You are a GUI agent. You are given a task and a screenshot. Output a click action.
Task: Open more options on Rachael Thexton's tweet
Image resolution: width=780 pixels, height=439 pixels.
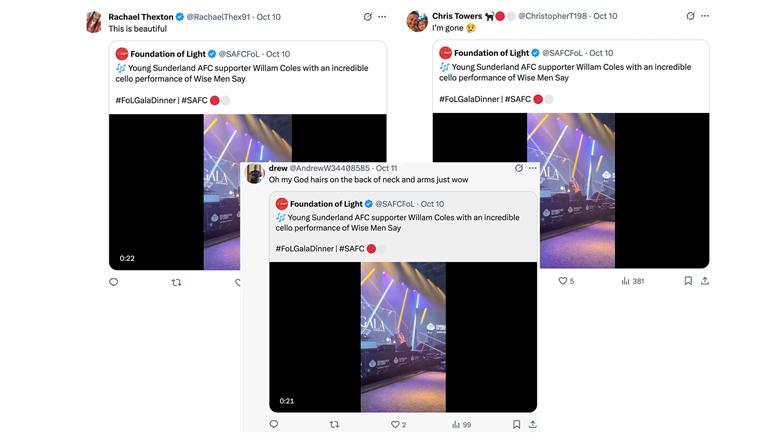[x=386, y=17]
